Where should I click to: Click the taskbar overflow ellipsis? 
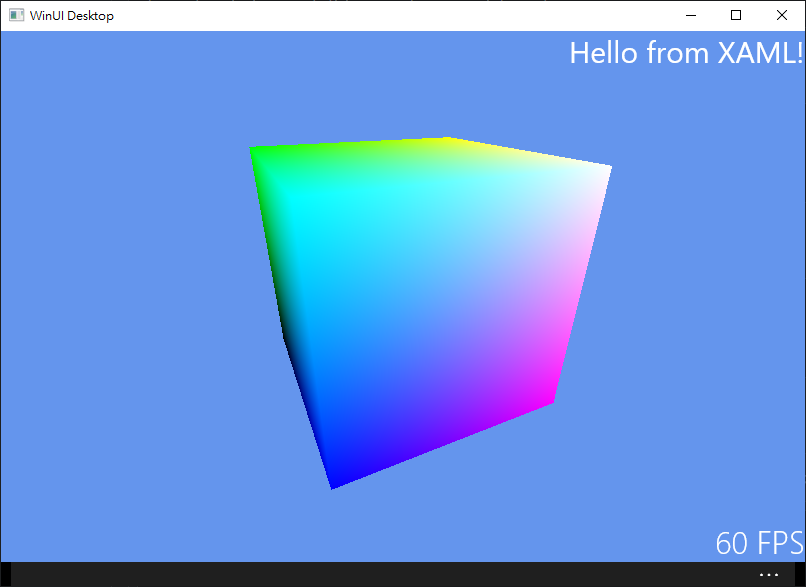769,573
